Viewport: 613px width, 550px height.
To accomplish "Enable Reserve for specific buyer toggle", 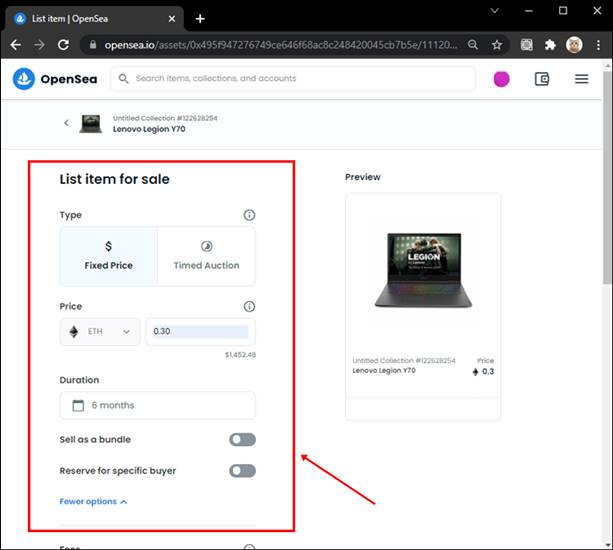I will [242, 471].
